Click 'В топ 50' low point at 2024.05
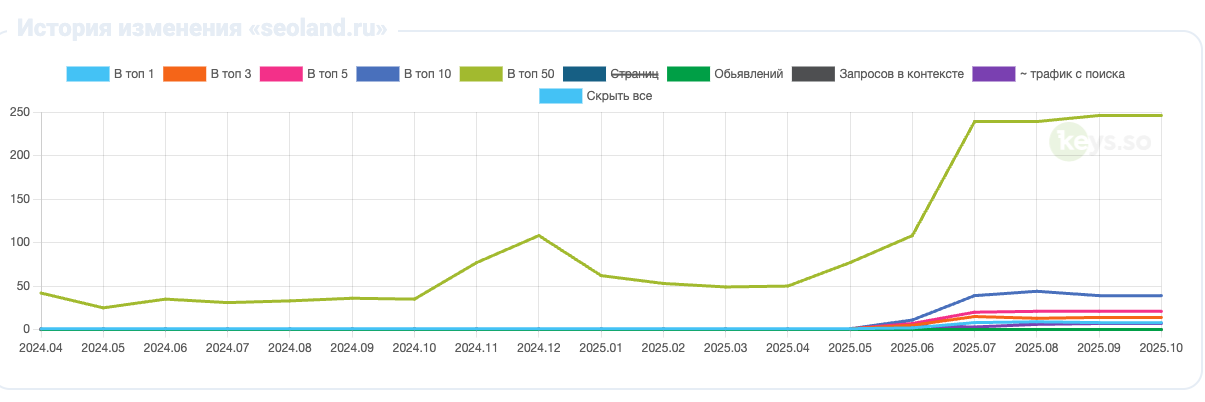This screenshot has height=402, width=1205. (103, 308)
